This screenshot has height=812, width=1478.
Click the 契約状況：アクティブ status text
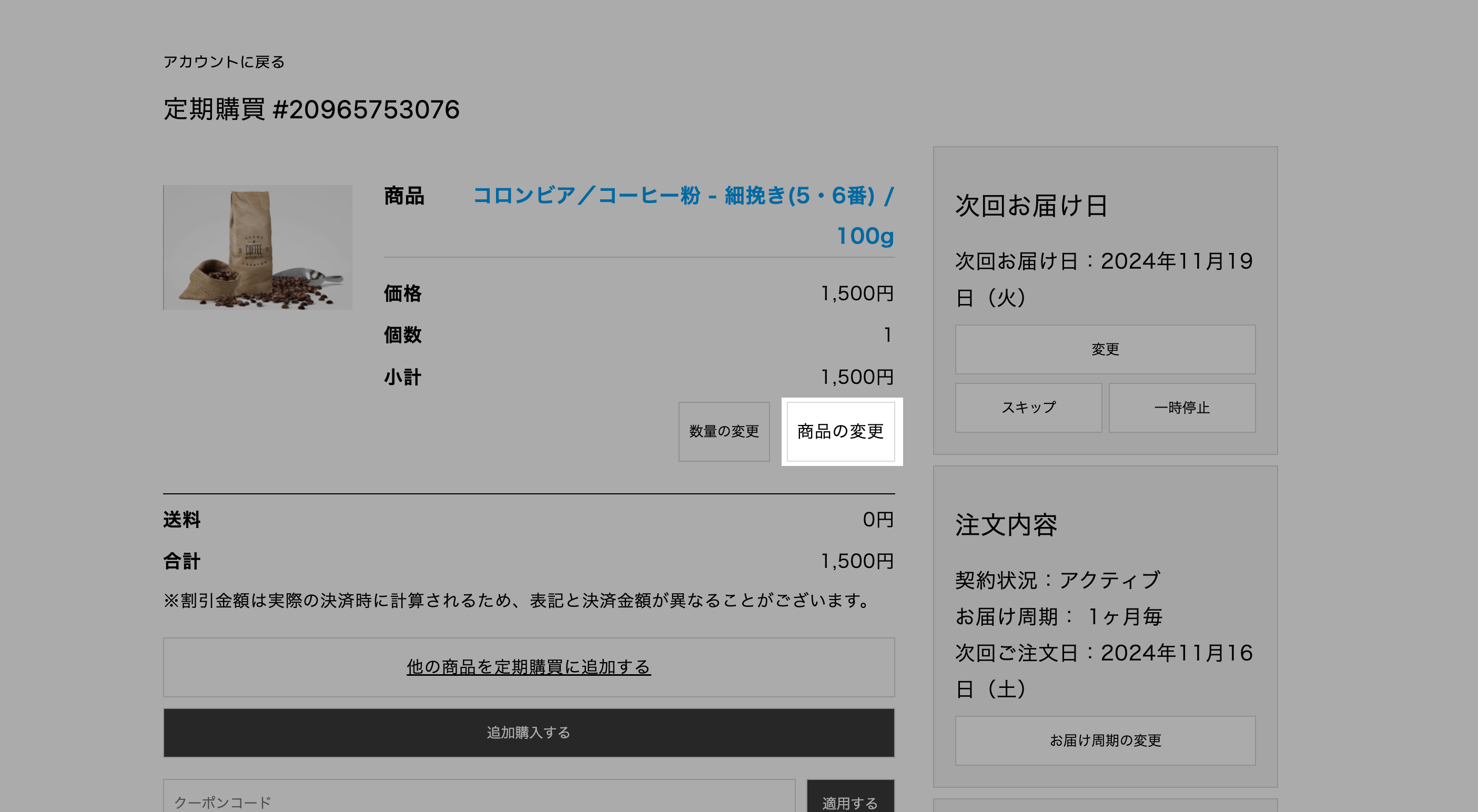tap(1057, 580)
